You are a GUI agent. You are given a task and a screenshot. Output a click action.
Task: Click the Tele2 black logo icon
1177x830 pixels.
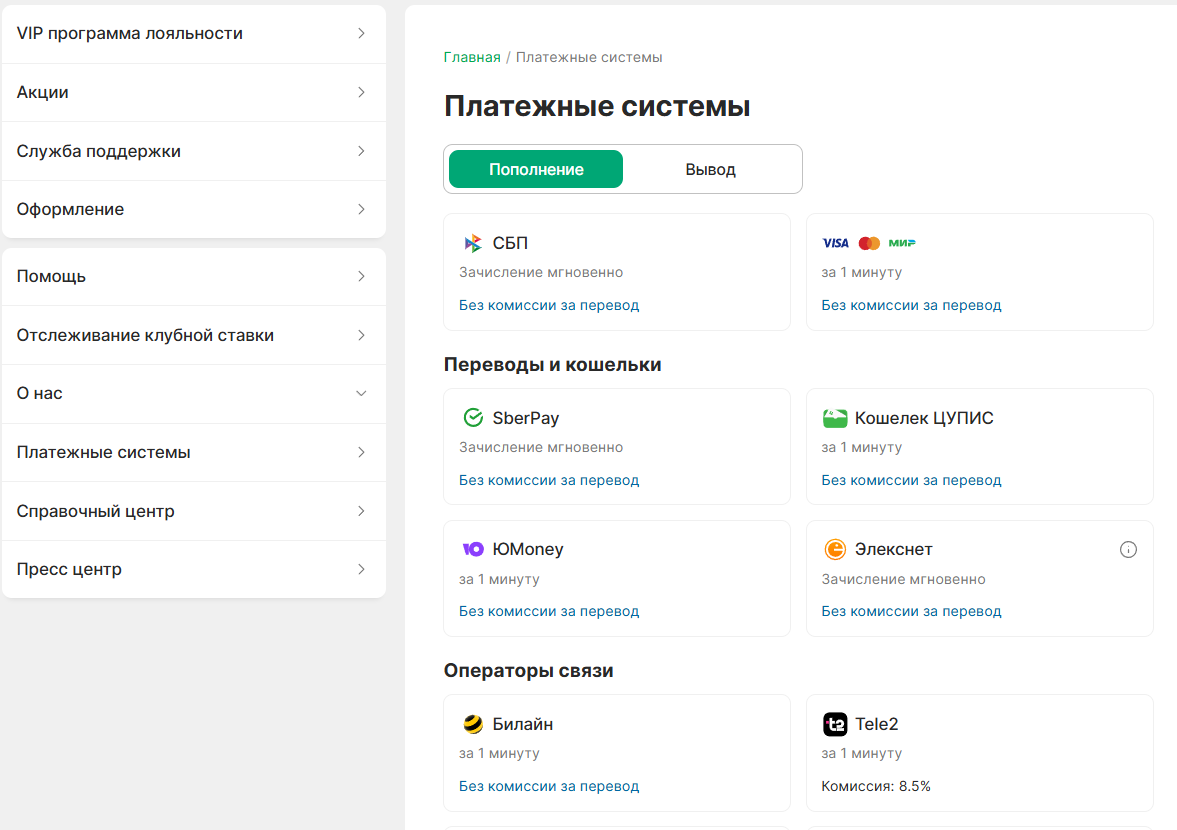(x=835, y=724)
